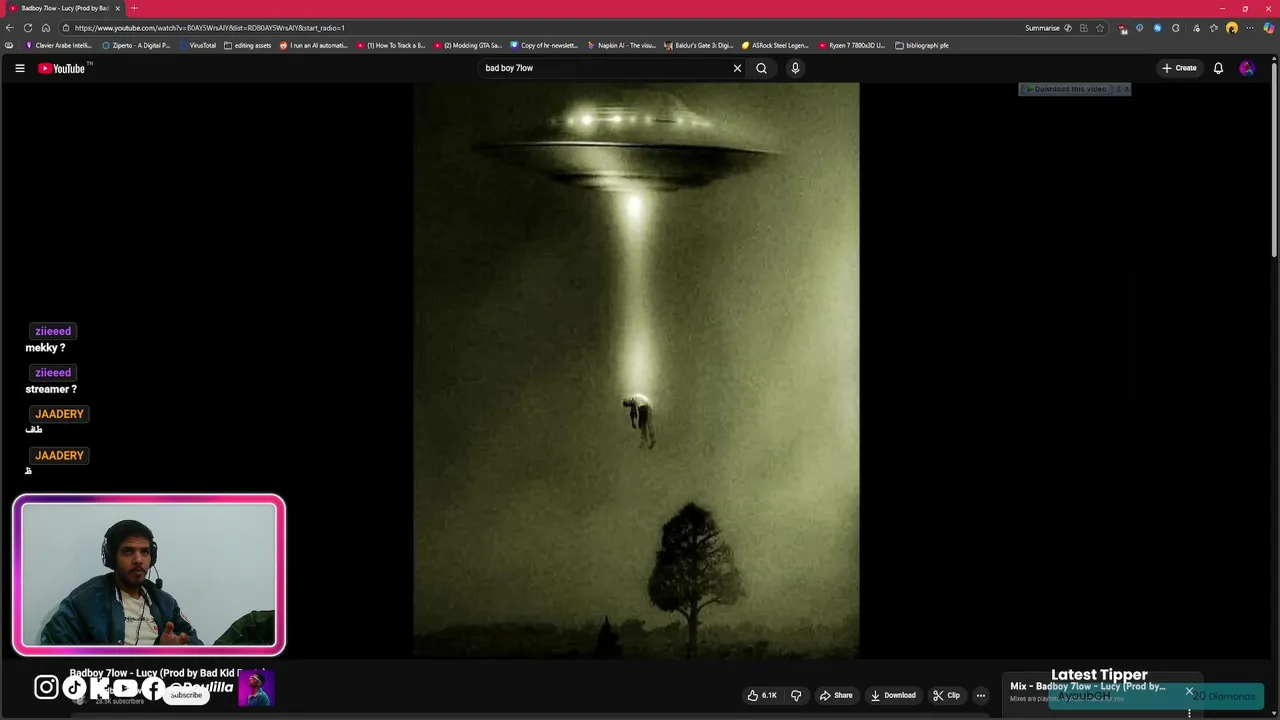Viewport: 1280px width, 720px height.
Task: Open the ASRock Steel Legen... bookmark
Action: point(775,45)
